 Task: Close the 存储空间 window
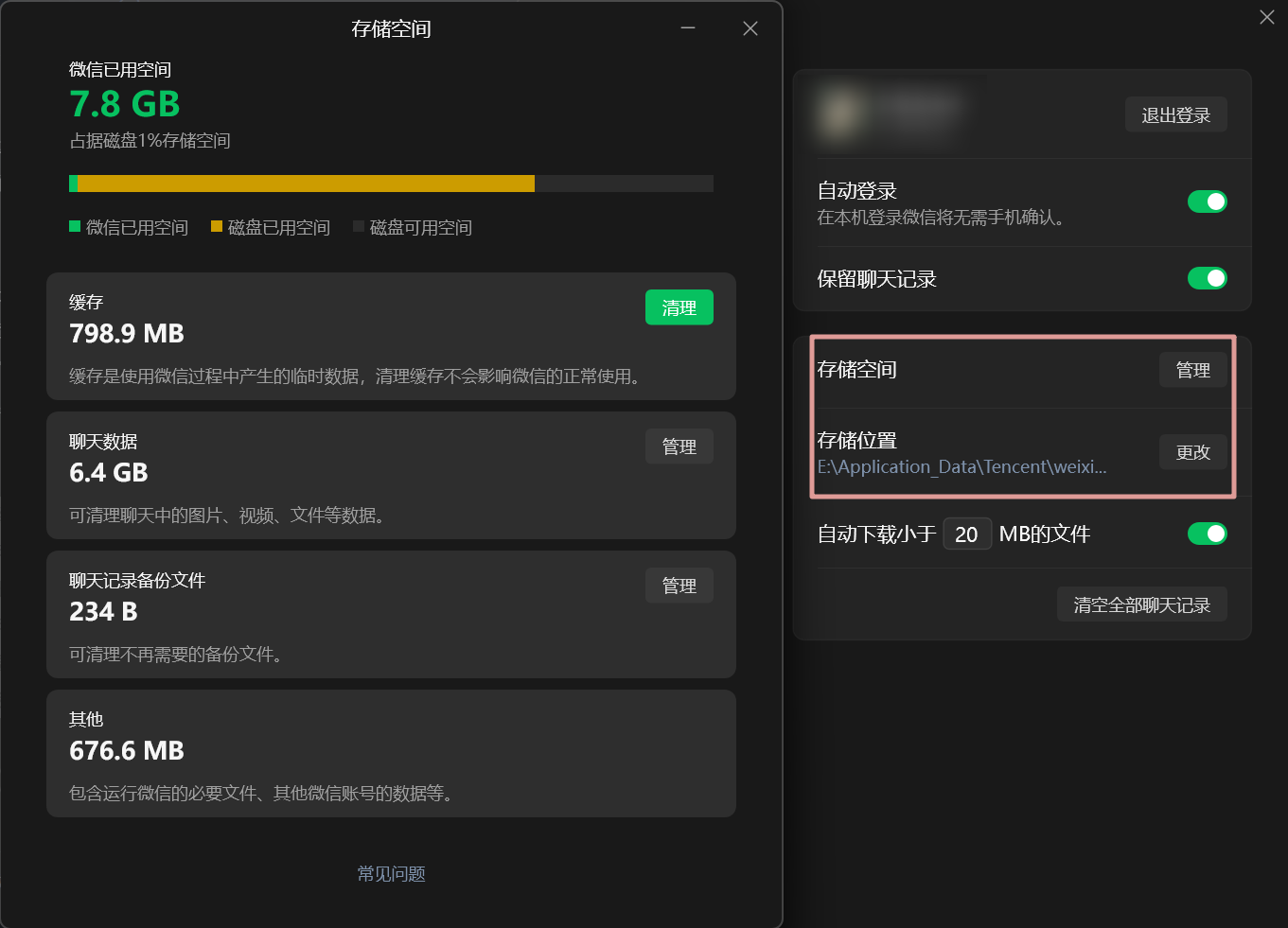pyautogui.click(x=750, y=28)
